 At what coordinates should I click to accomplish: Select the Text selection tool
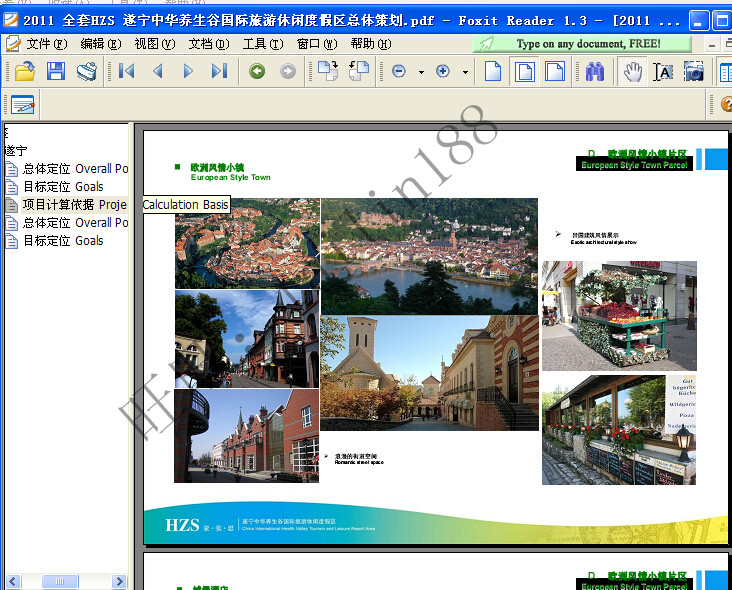[x=663, y=71]
